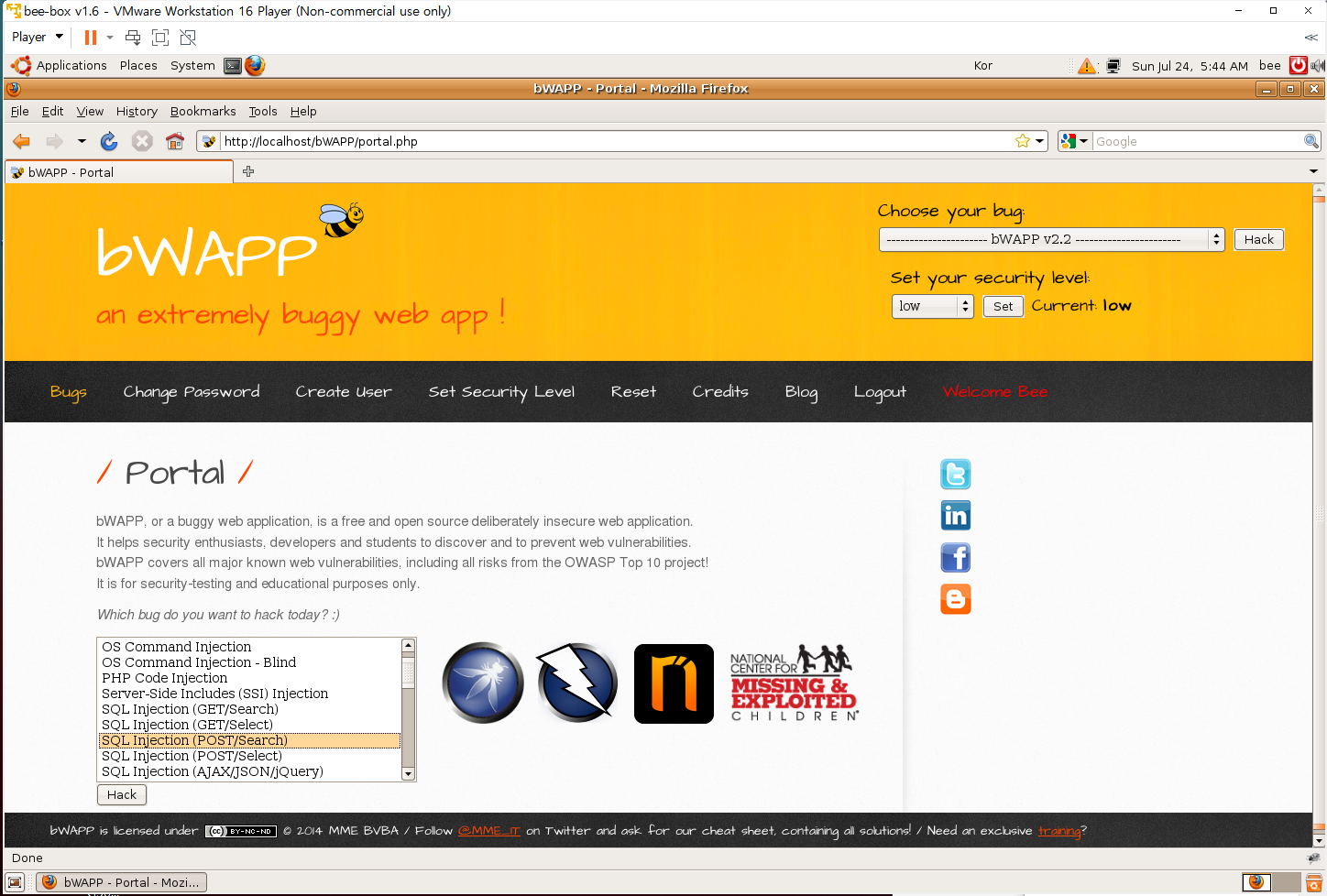Open the Choose your bug dropdown
The height and width of the screenshot is (896, 1327).
tap(1051, 239)
